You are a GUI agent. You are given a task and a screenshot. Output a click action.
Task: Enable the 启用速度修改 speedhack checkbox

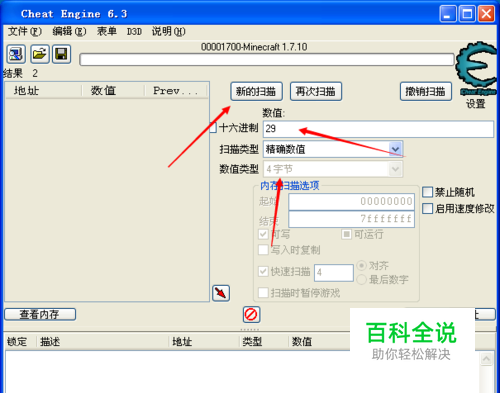coord(427,209)
